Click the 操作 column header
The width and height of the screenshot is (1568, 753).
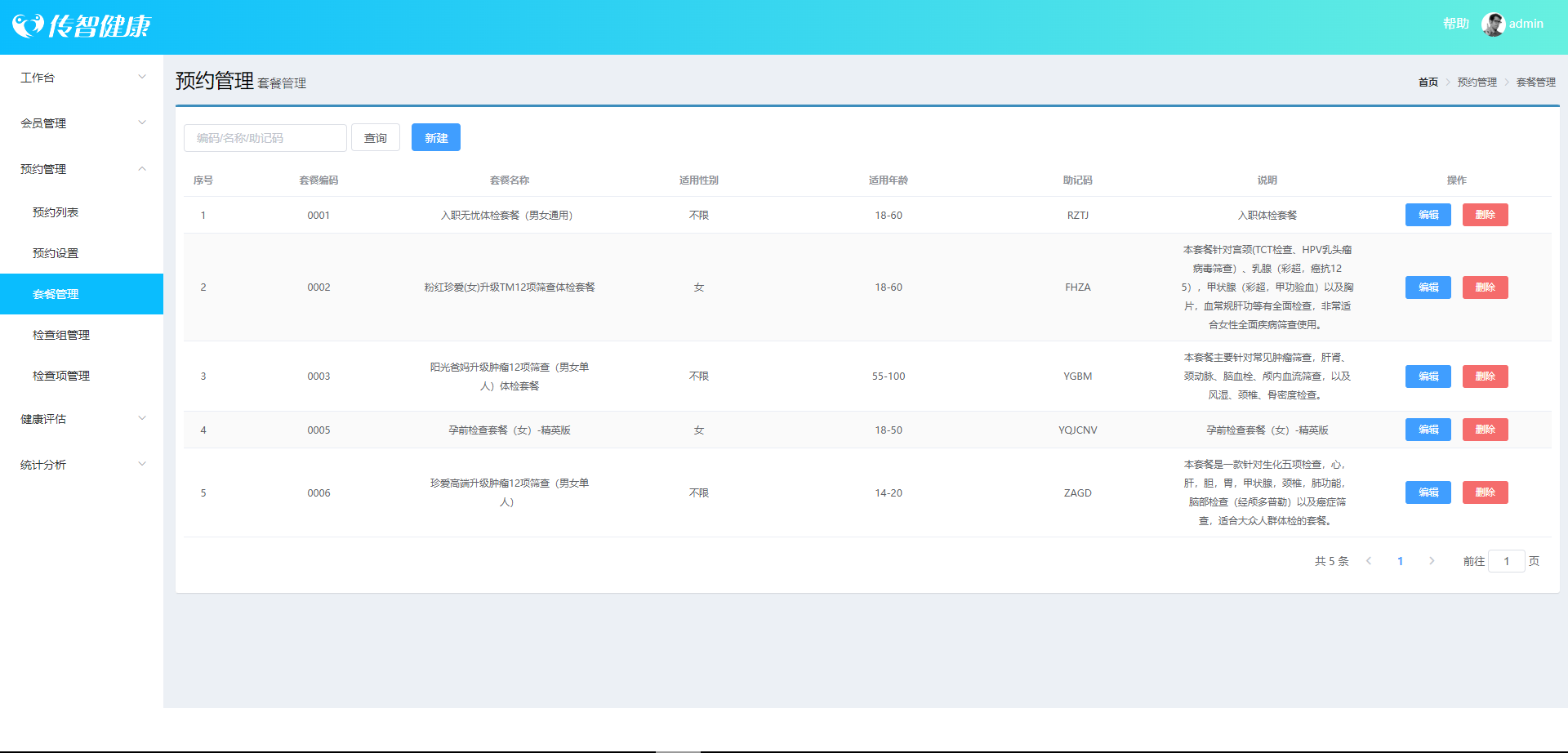[x=1457, y=180]
